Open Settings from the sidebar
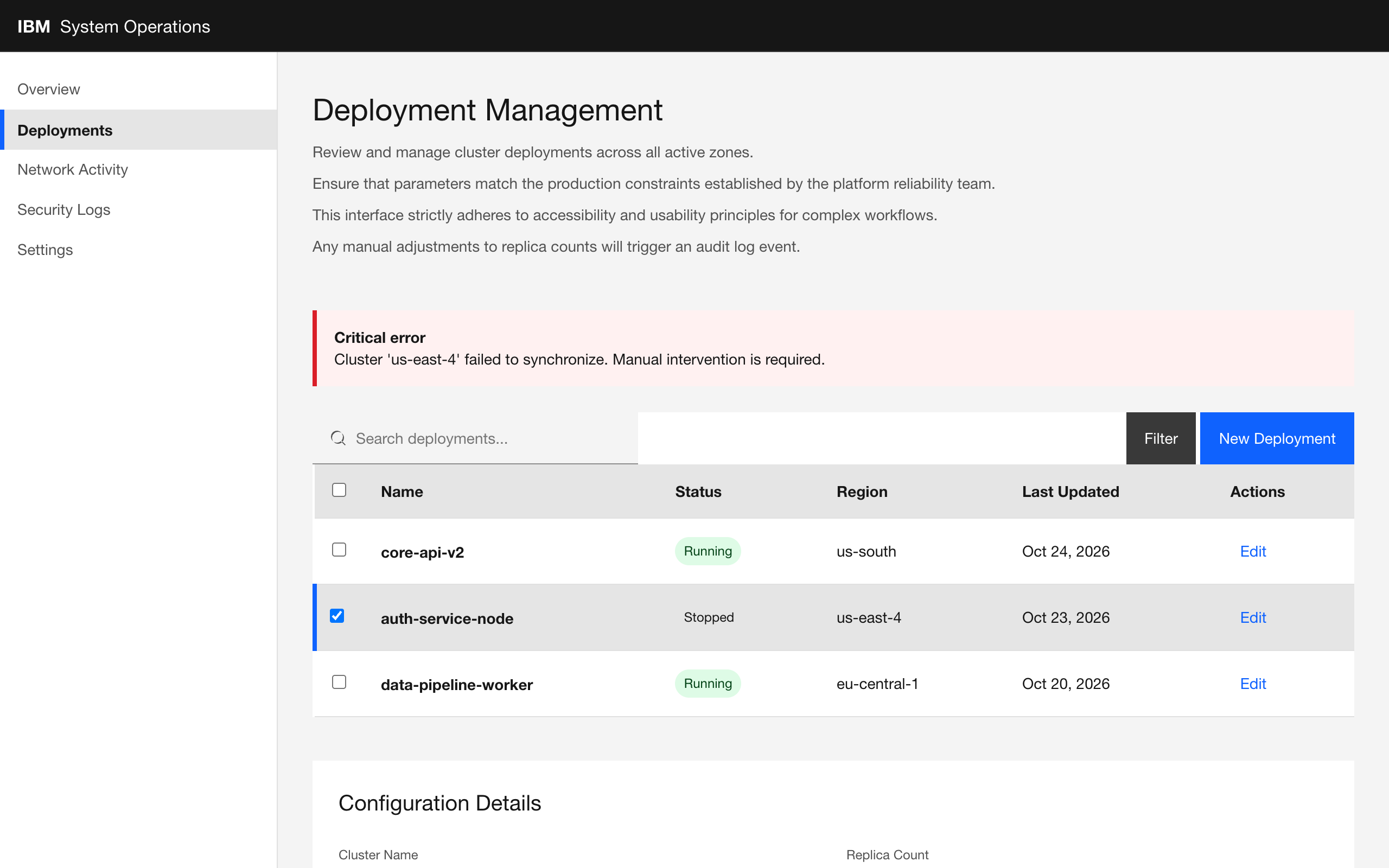This screenshot has height=868, width=1389. click(x=45, y=250)
